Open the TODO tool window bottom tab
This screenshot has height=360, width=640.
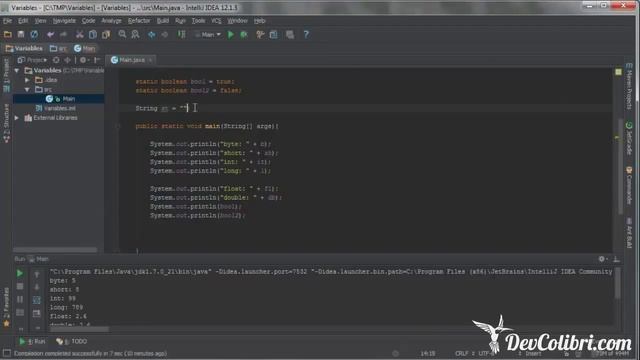[72, 341]
